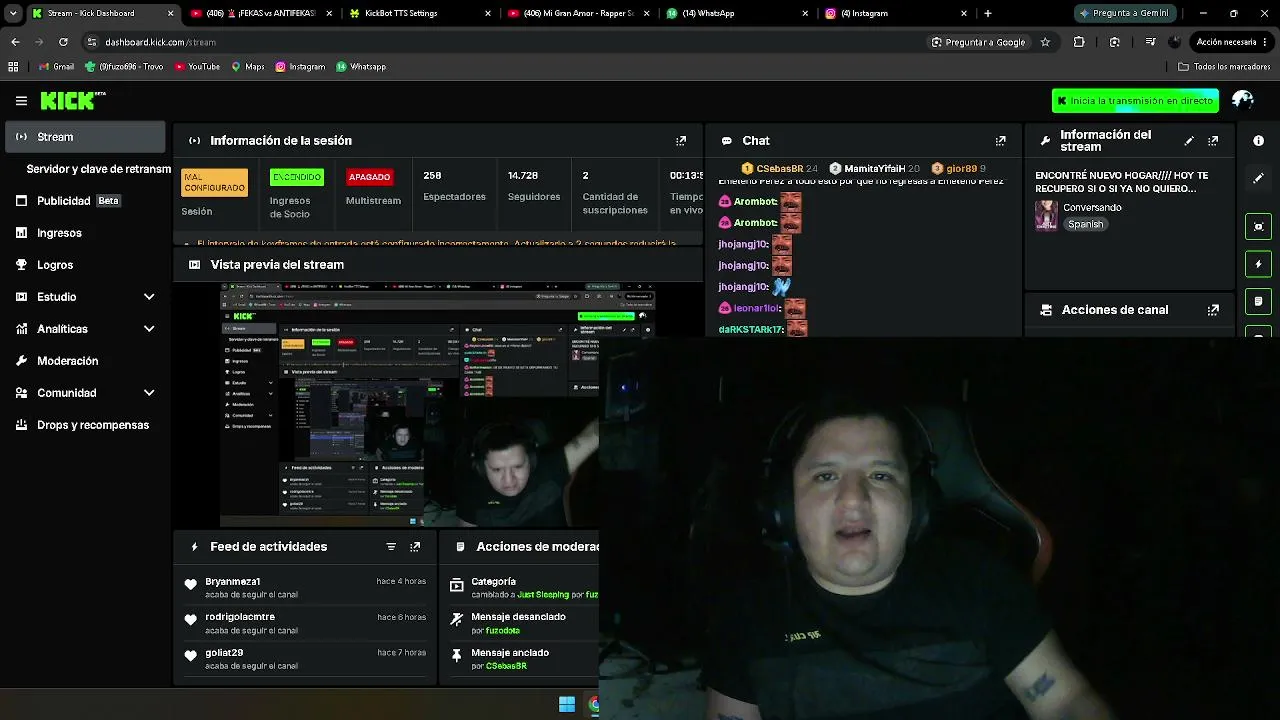Click the Pregunta a Gemini button
1280x720 pixels.
pyautogui.click(x=1124, y=14)
